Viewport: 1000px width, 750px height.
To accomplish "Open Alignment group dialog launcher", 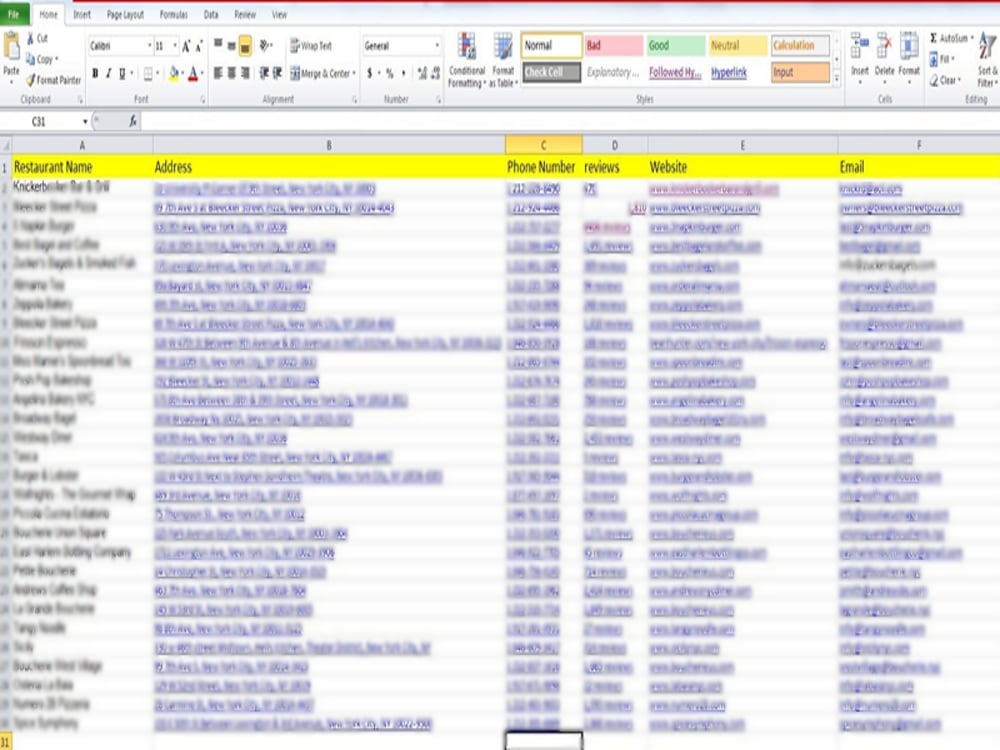I will click(355, 99).
